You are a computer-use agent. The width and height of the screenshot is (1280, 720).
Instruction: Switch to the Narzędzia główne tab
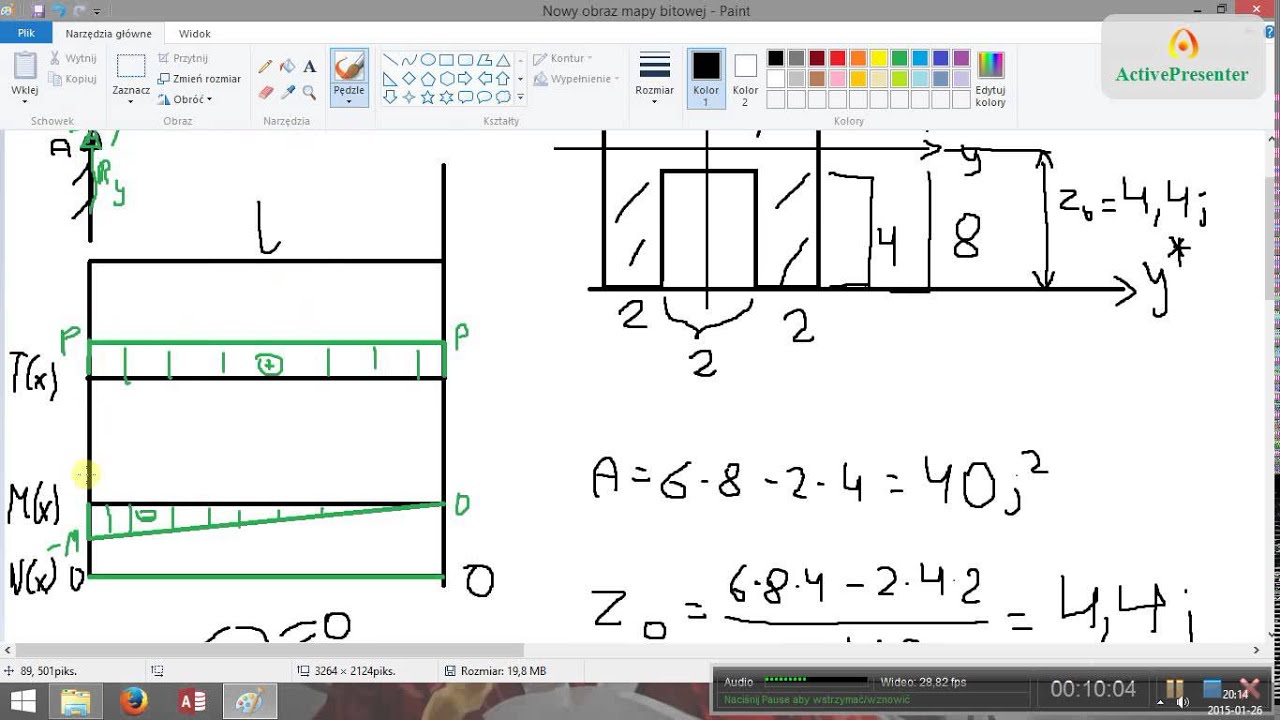coord(109,33)
